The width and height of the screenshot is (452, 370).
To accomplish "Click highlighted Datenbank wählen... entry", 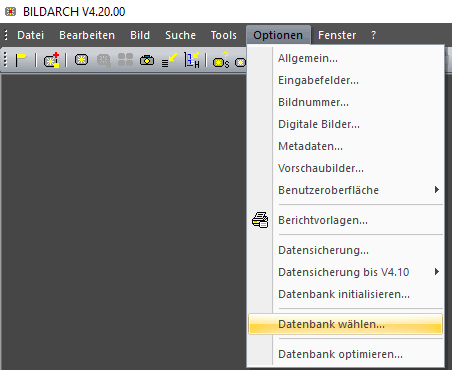I will (x=345, y=324).
